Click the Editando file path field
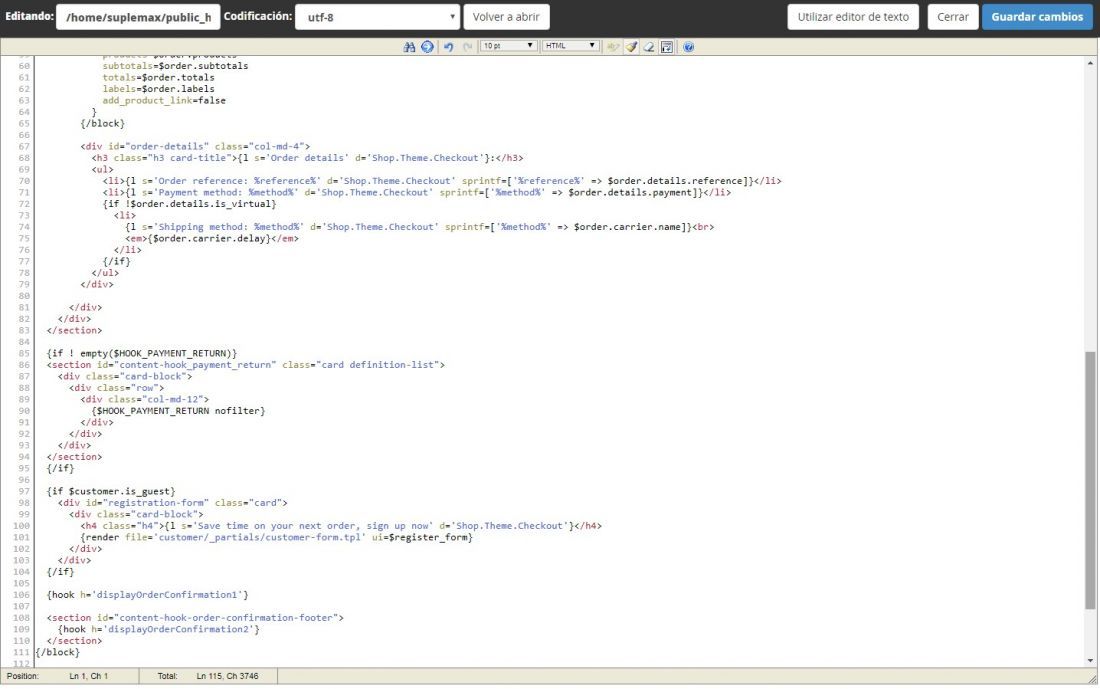Viewport: 1100px width, 689px height. point(138,17)
